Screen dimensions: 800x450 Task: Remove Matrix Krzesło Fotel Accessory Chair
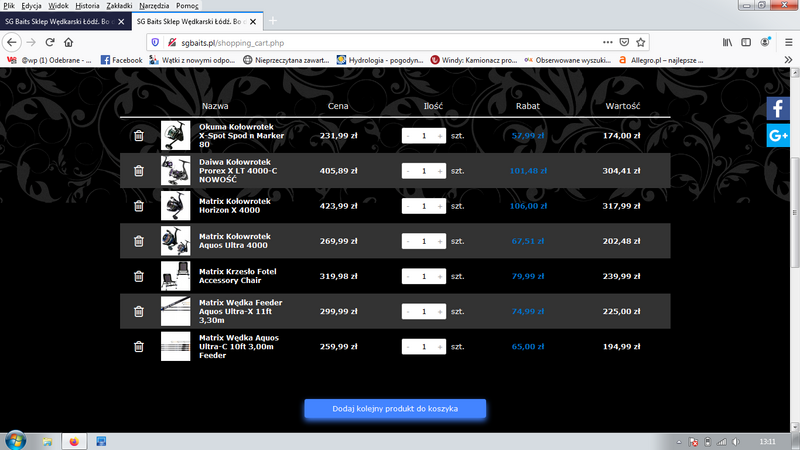pyautogui.click(x=138, y=277)
